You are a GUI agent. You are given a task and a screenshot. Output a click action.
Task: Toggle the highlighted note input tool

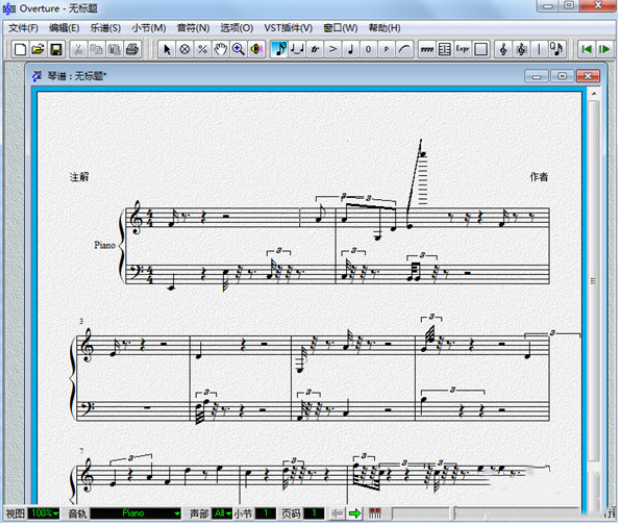click(x=280, y=48)
